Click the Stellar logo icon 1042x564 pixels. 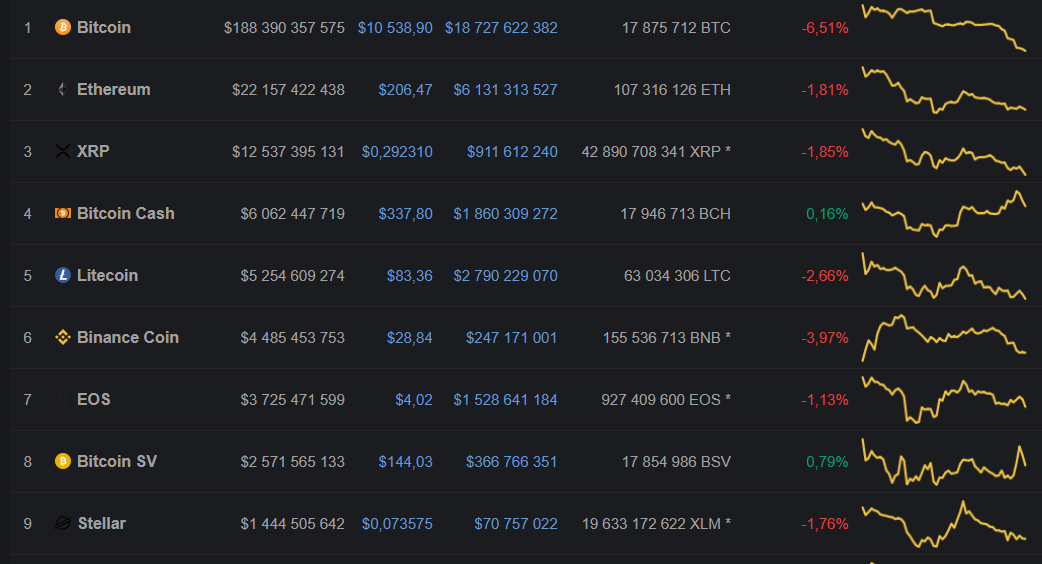click(x=62, y=523)
